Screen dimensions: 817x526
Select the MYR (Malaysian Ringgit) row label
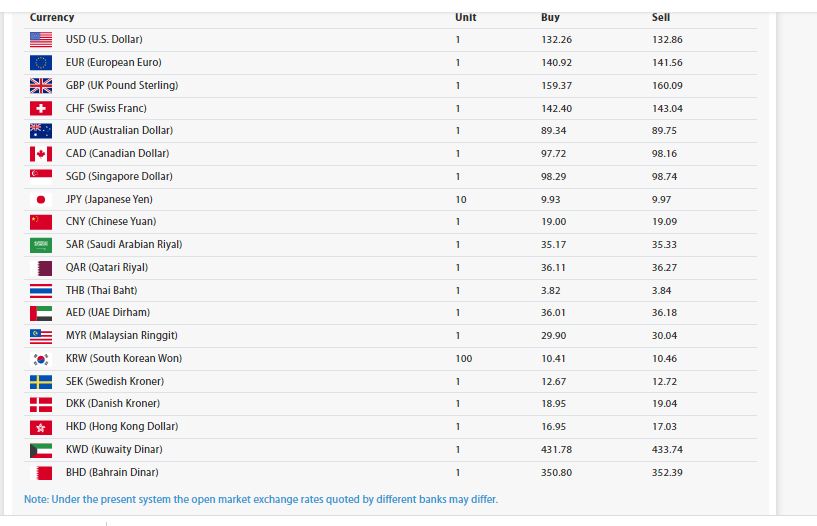click(x=121, y=335)
